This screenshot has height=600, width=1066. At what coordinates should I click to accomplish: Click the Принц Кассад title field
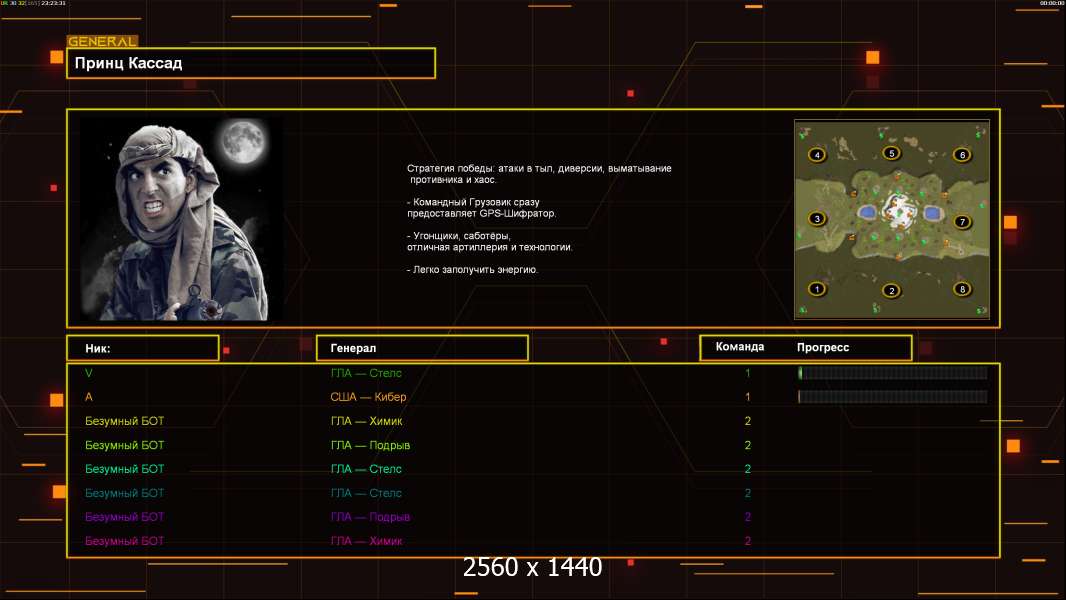[251, 63]
